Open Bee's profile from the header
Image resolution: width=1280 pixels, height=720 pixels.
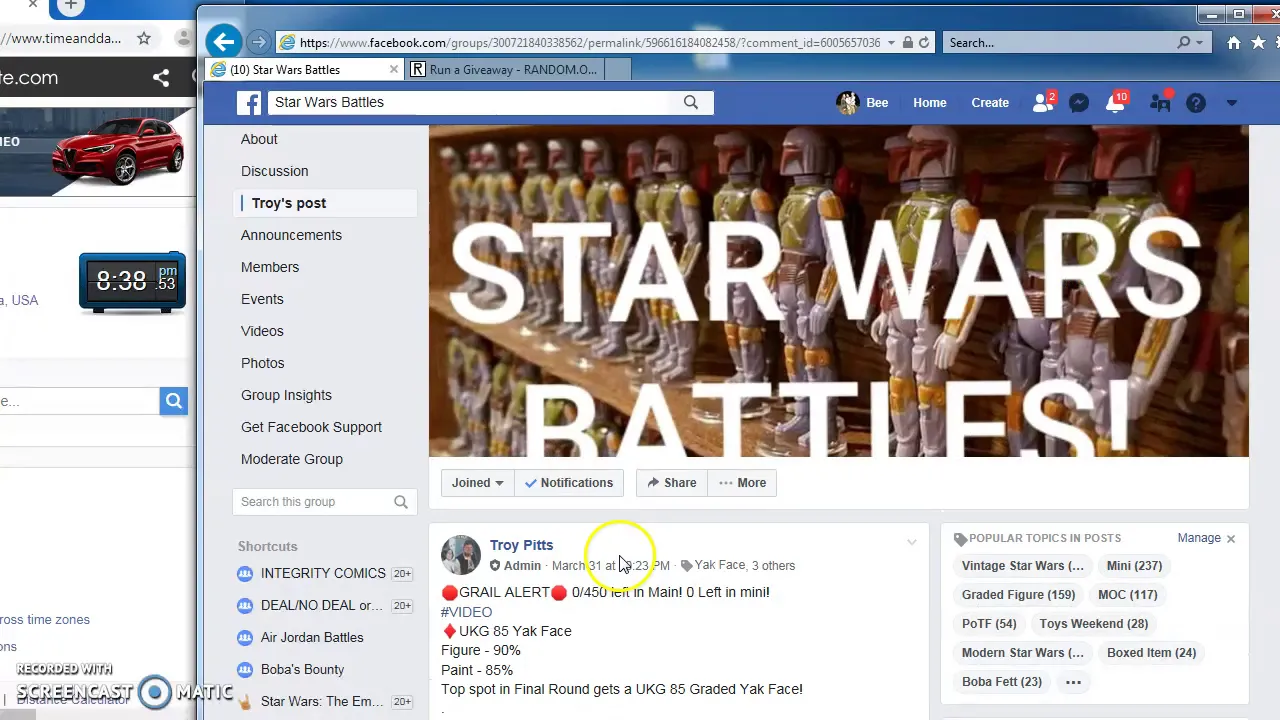coord(863,102)
